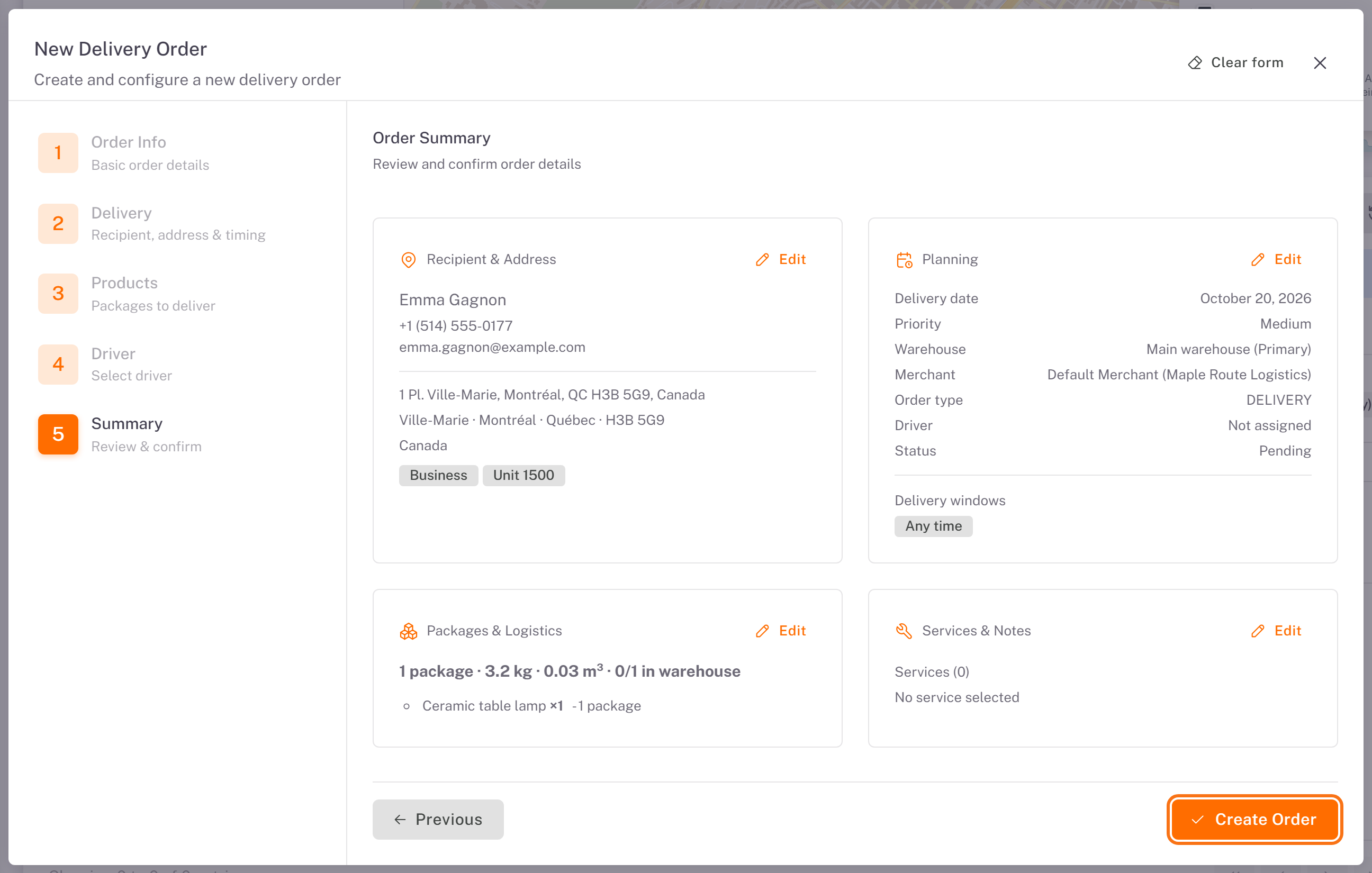Edit the Packages & Logistics section

tap(781, 631)
